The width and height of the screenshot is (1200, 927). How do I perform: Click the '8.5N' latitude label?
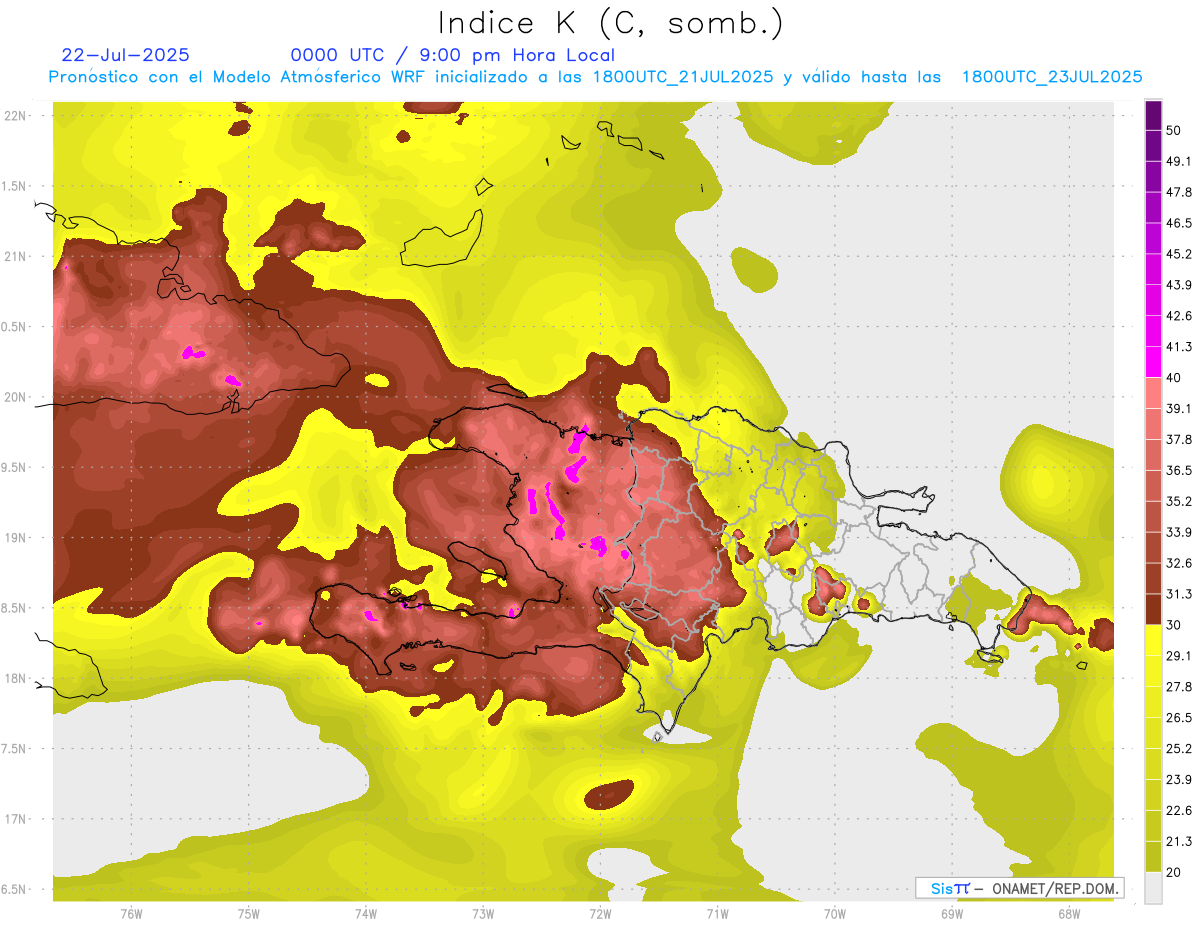pos(15,608)
